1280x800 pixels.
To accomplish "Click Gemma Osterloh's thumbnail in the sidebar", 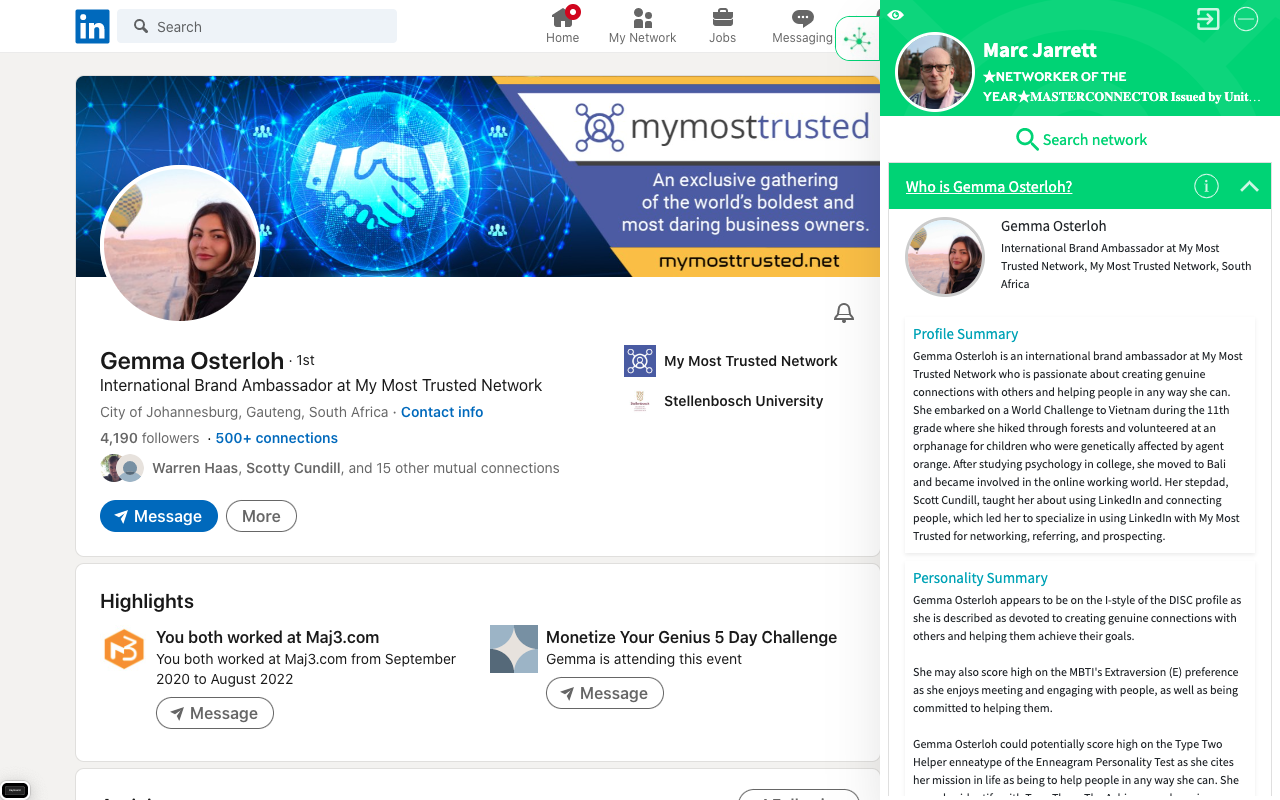I will 945,257.
